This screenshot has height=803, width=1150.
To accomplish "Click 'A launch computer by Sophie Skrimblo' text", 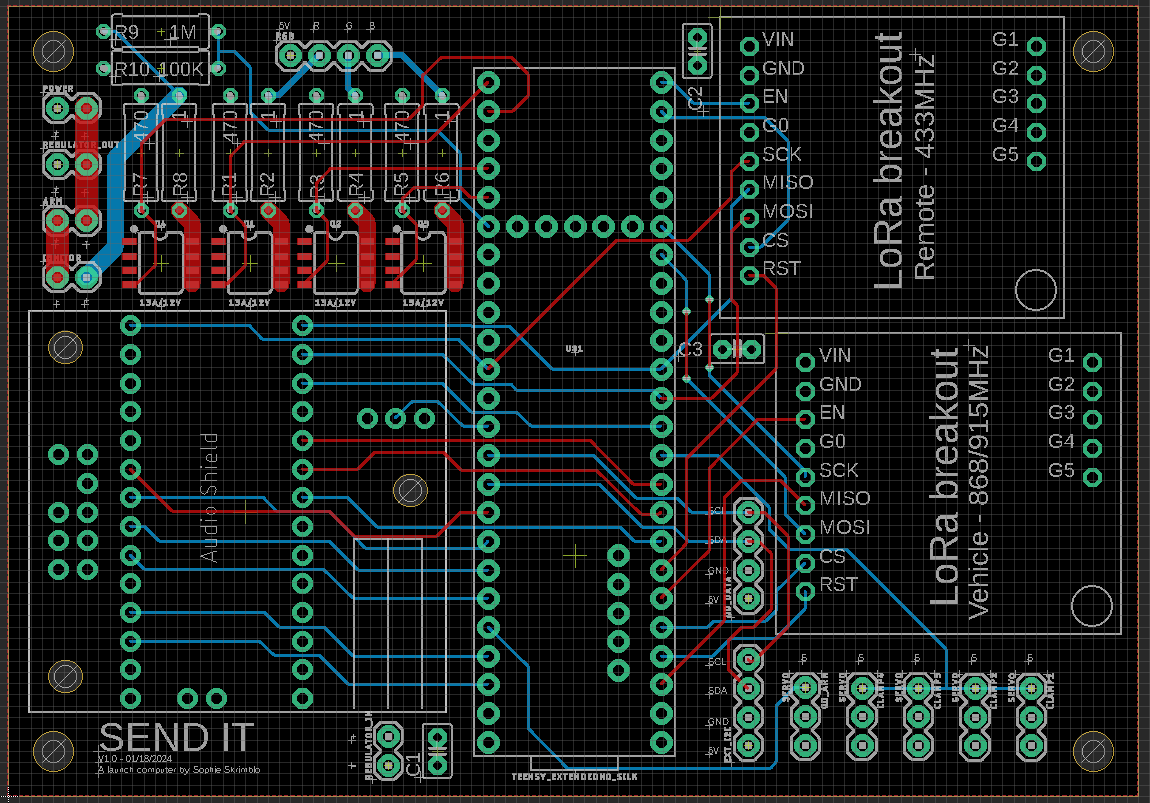I will 179,770.
